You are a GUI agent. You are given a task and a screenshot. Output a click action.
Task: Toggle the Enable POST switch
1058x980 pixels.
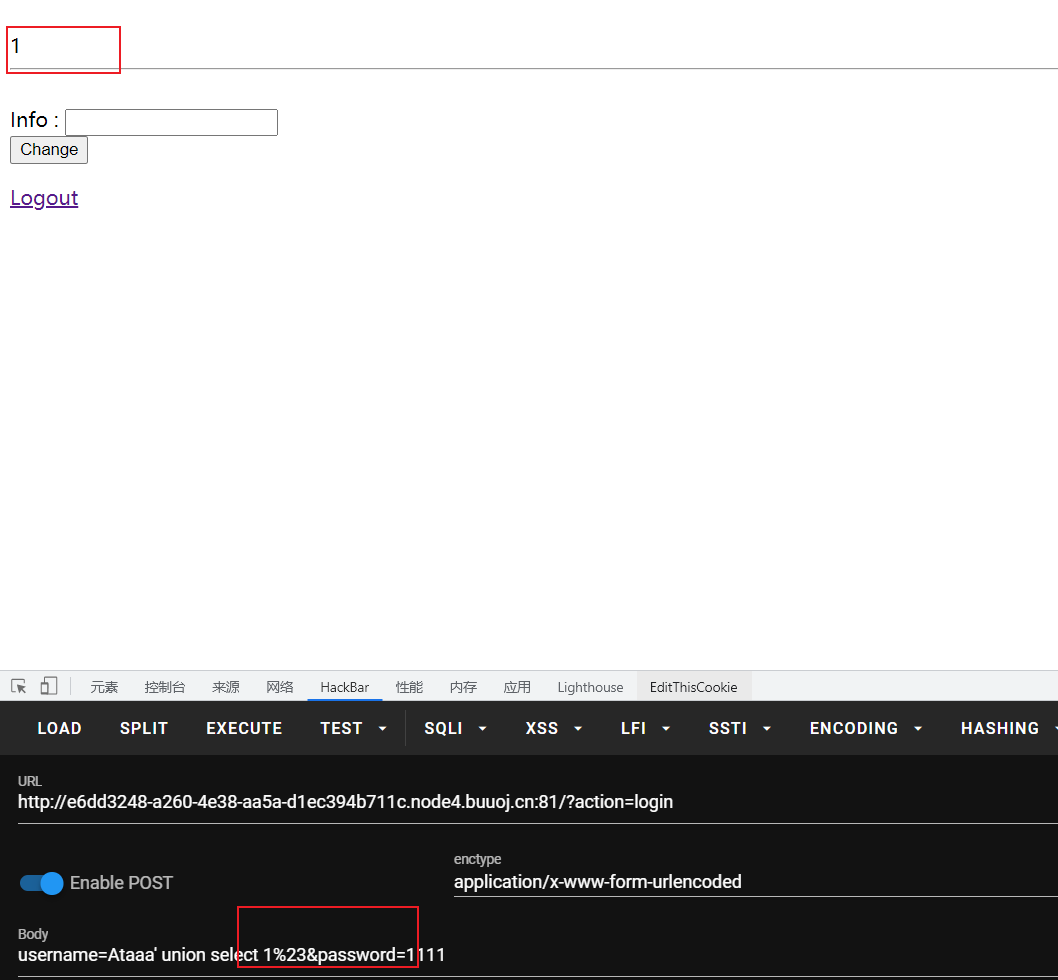click(x=42, y=883)
